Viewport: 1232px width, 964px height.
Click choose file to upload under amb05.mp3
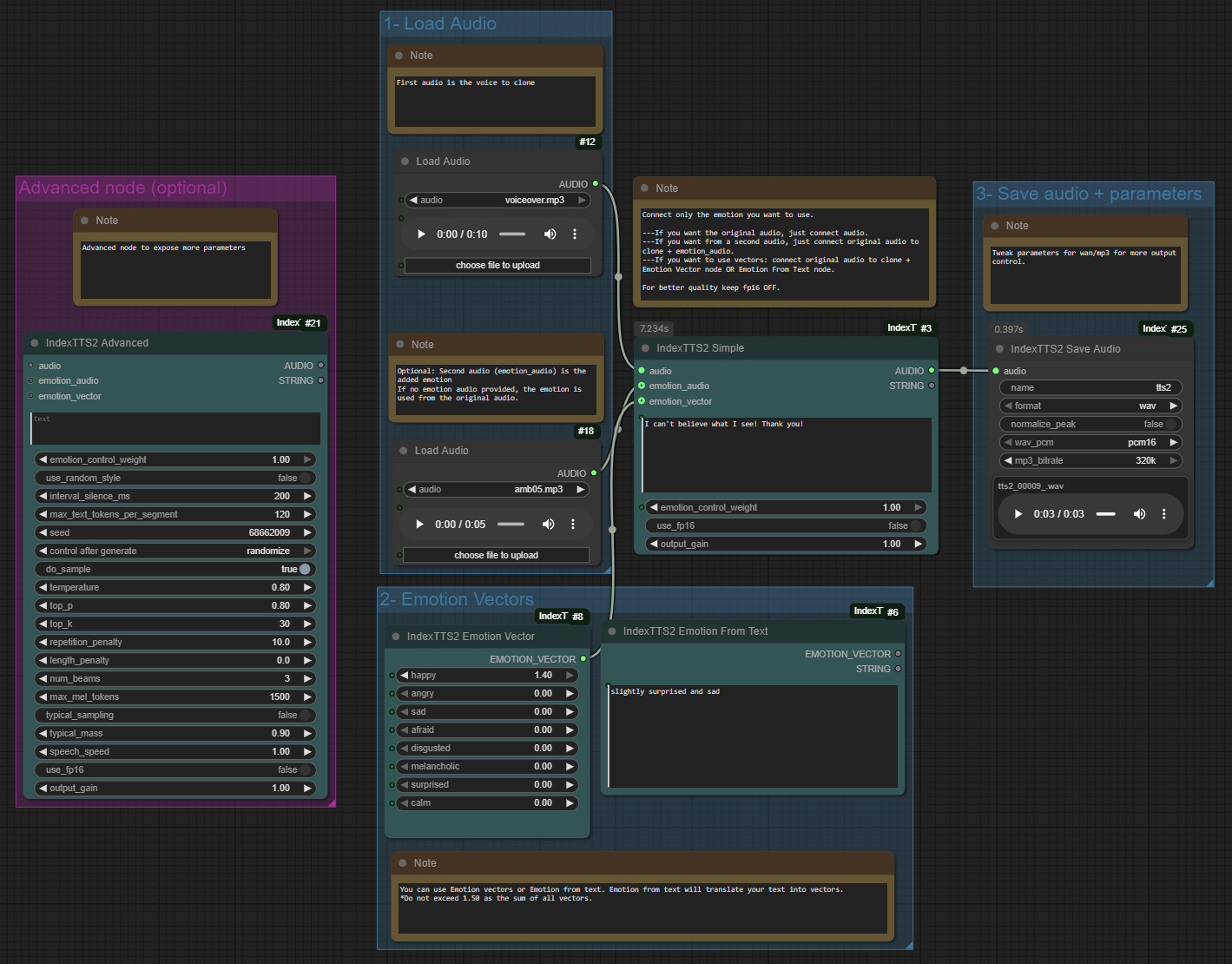[496, 556]
